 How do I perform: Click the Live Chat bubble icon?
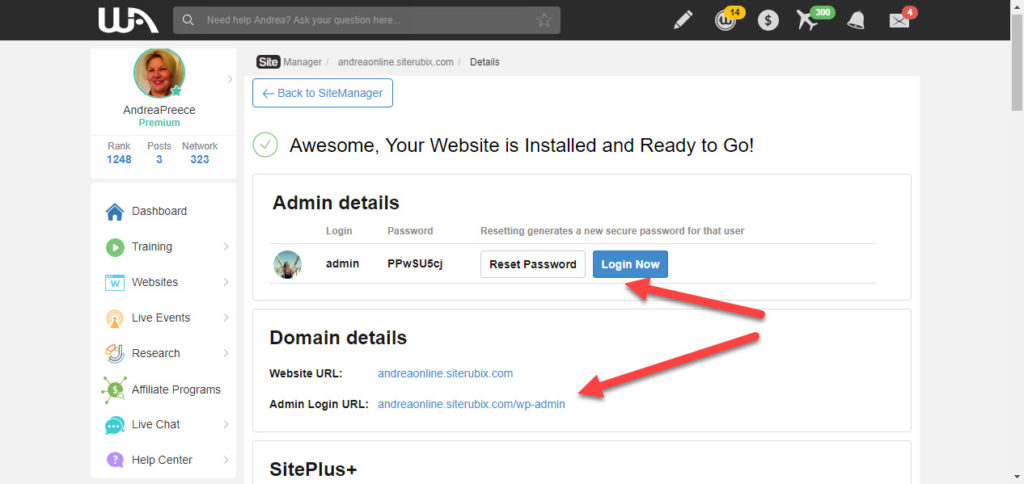(114, 425)
